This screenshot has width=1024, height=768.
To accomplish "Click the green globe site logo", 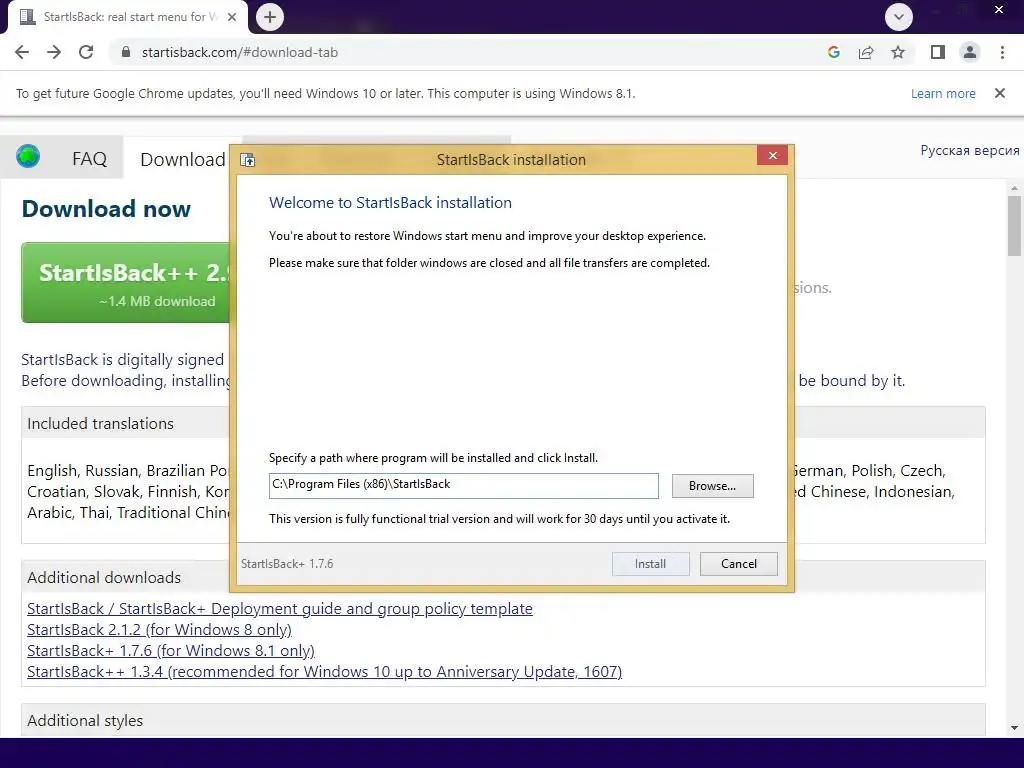I will [x=28, y=157].
